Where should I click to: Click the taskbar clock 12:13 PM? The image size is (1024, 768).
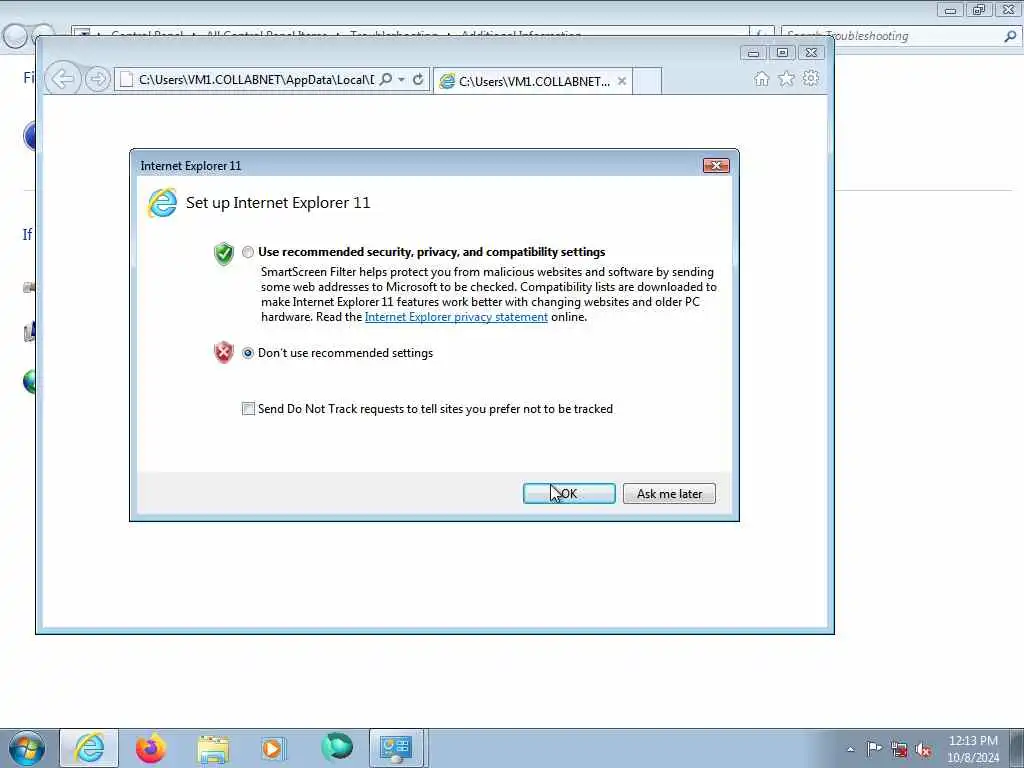point(973,741)
